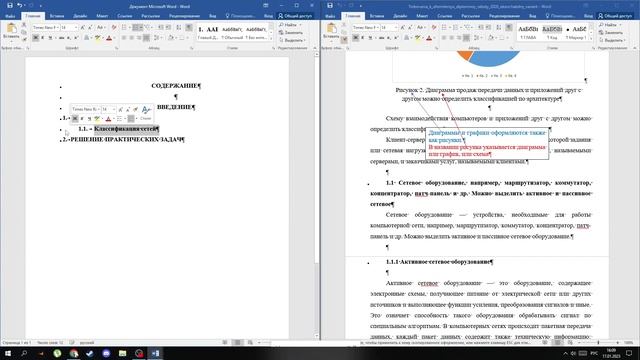Clear formatting icon in left Word ribbon

point(114,27)
